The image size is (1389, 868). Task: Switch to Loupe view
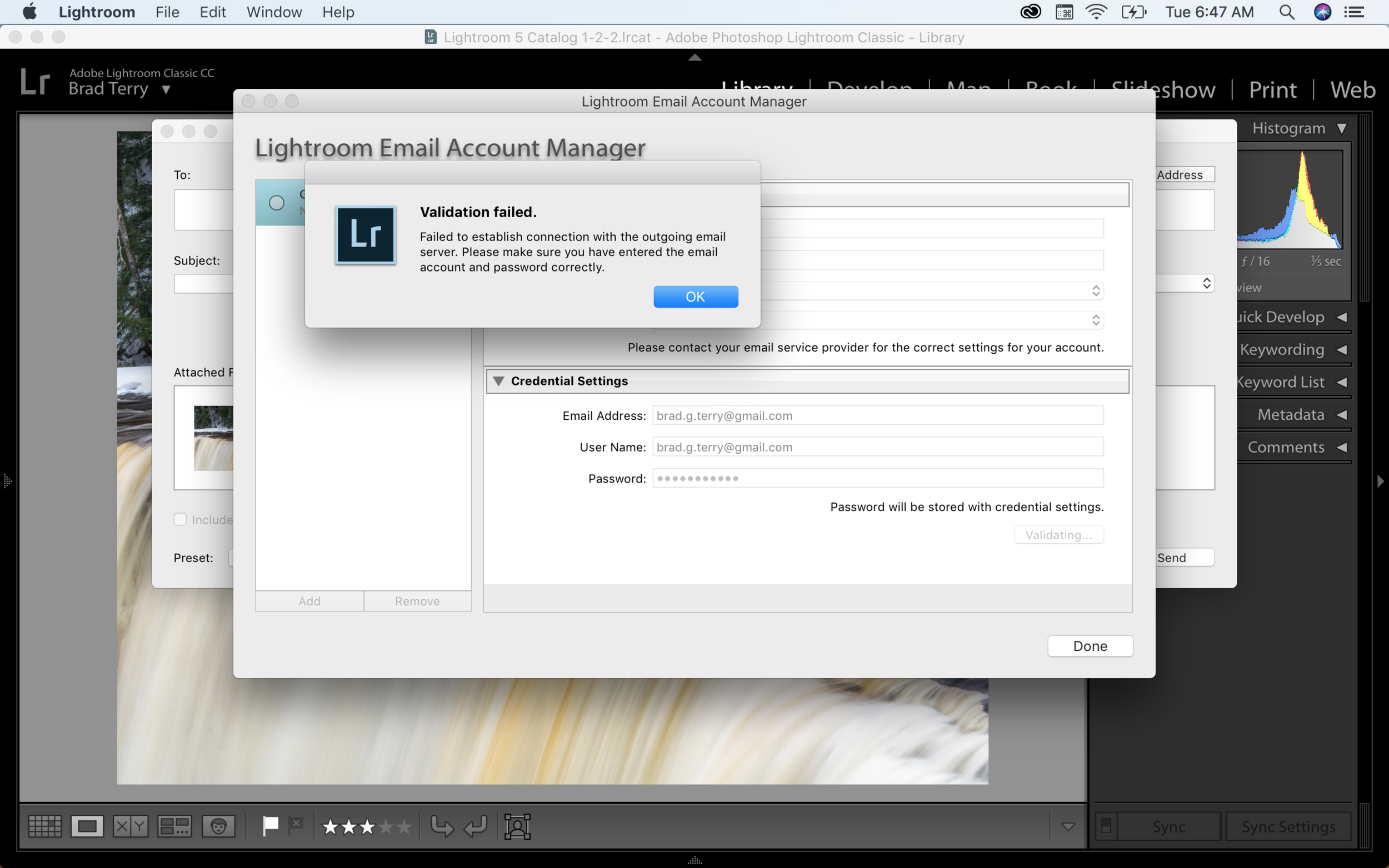[x=87, y=827]
